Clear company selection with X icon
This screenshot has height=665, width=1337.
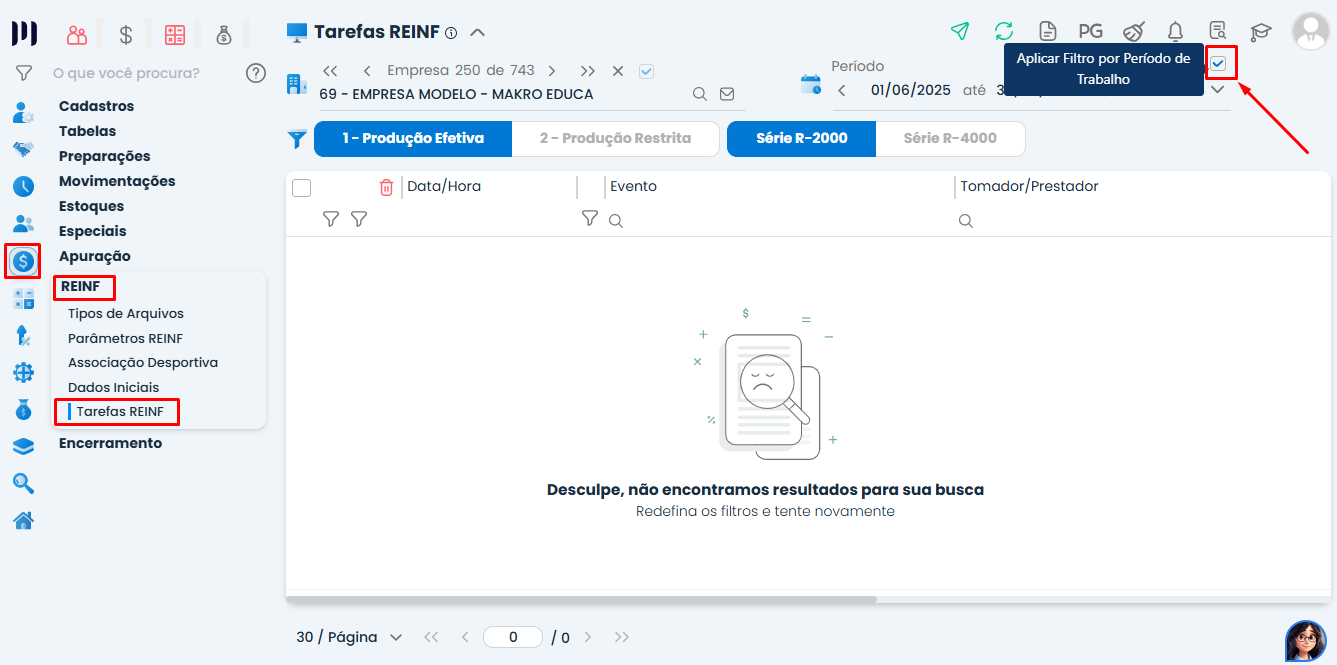point(618,71)
